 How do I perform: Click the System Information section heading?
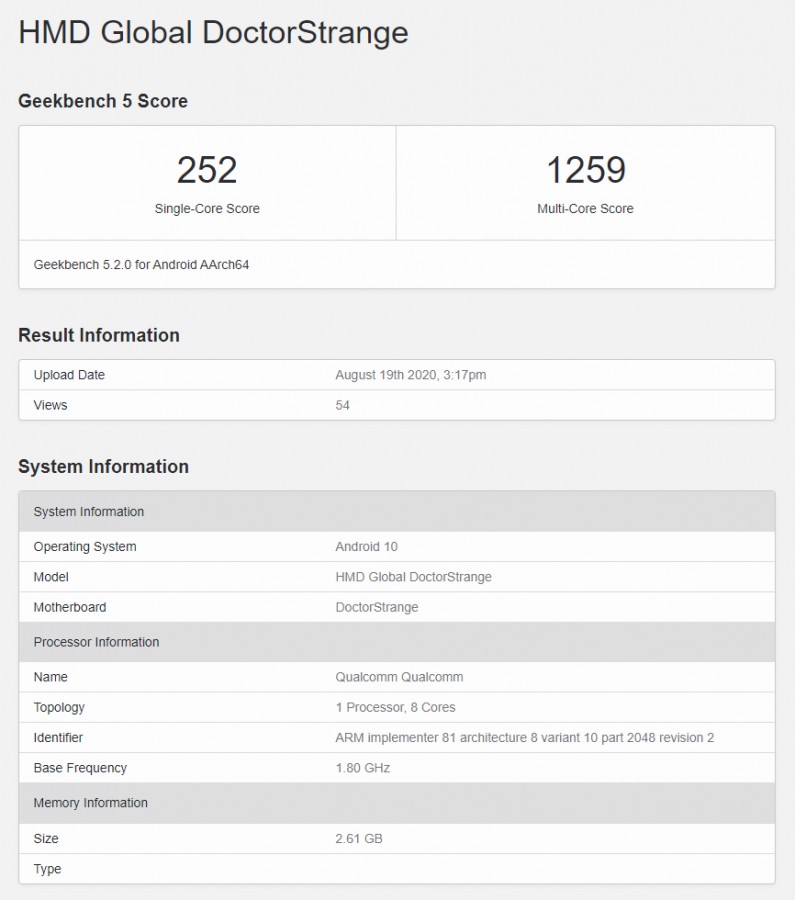click(103, 467)
